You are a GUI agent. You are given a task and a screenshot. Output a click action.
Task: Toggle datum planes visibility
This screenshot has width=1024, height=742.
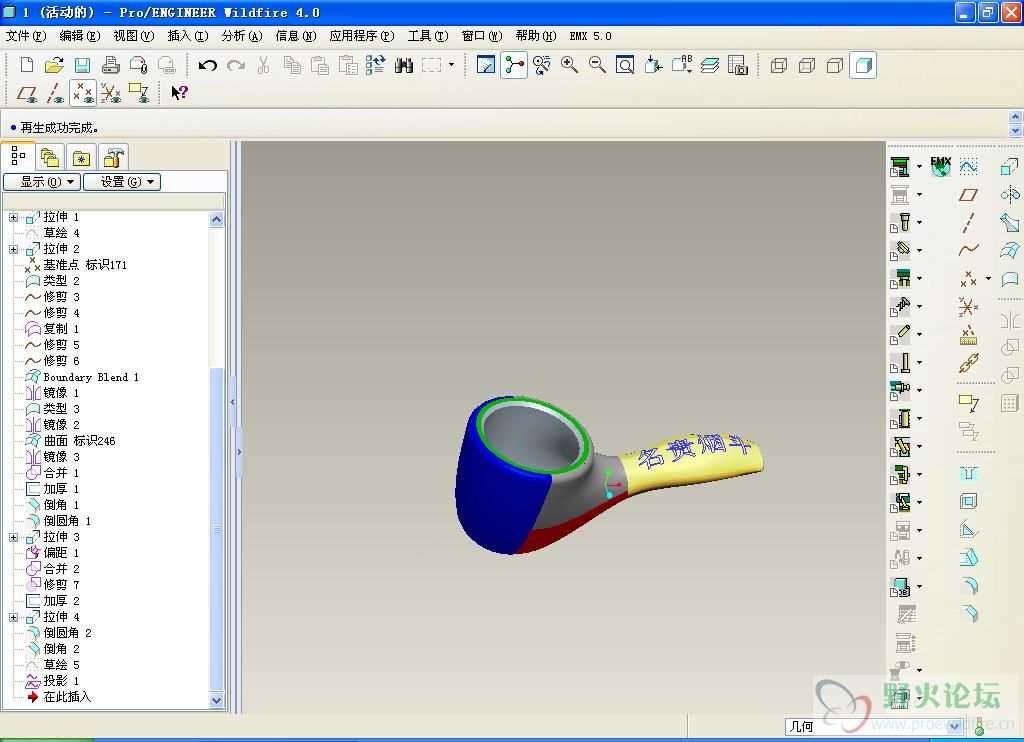pyautogui.click(x=27, y=93)
